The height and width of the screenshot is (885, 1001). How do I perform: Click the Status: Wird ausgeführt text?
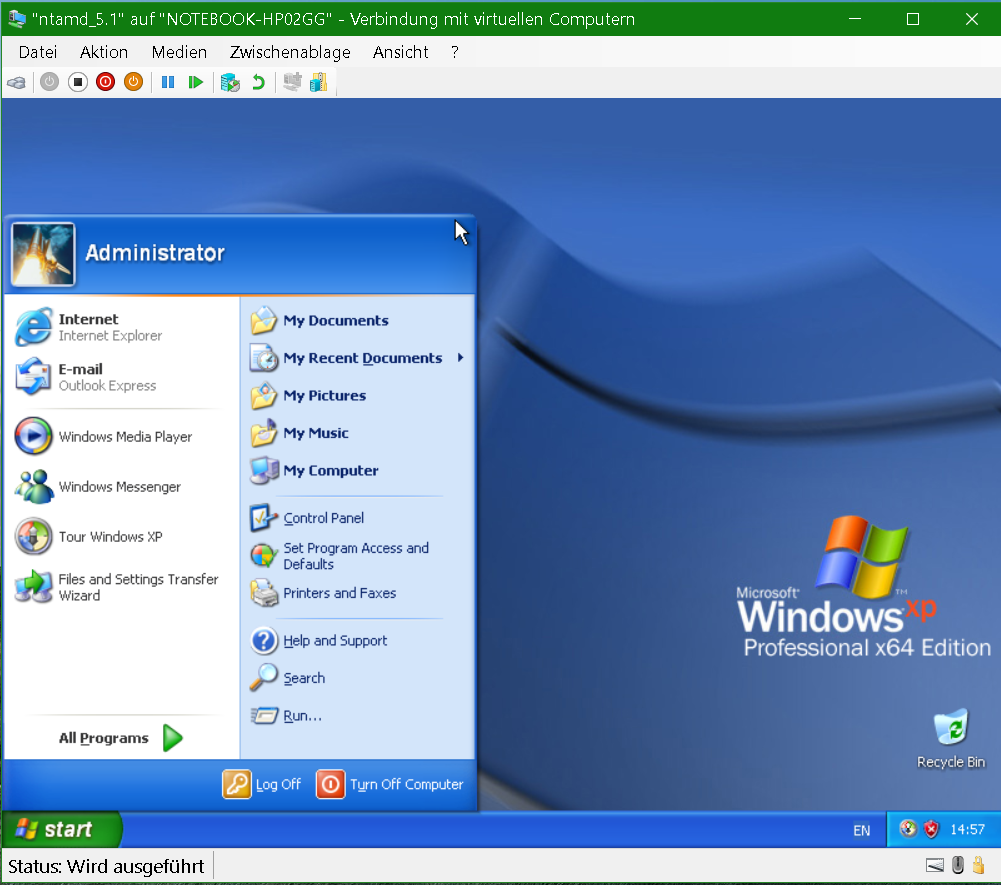(x=106, y=866)
